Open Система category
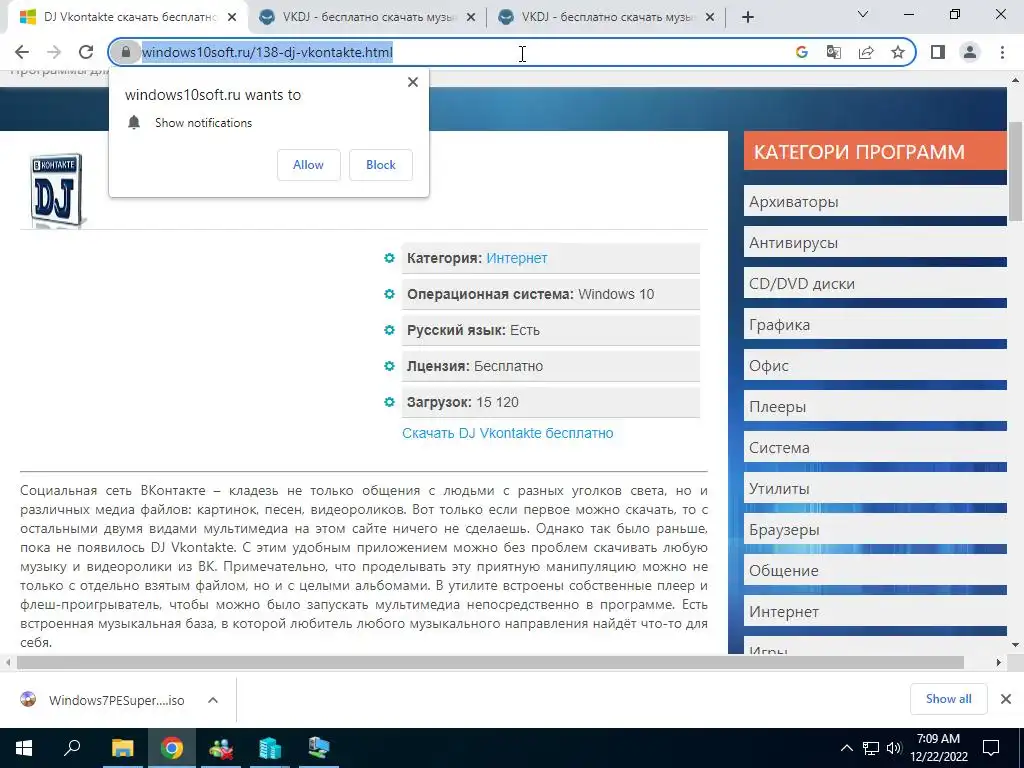The height and width of the screenshot is (768, 1024). click(875, 448)
